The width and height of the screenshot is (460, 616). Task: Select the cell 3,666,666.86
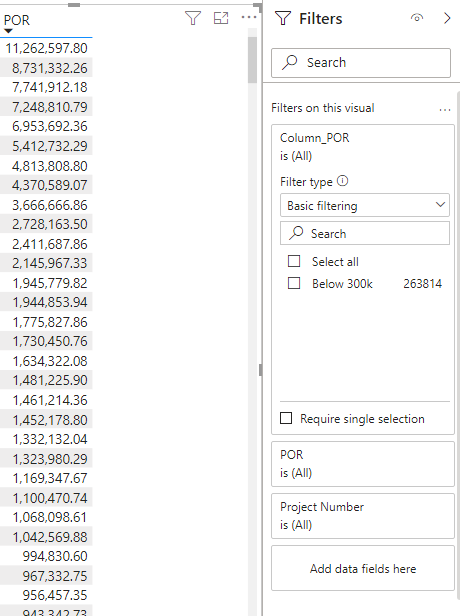[x=46, y=204]
